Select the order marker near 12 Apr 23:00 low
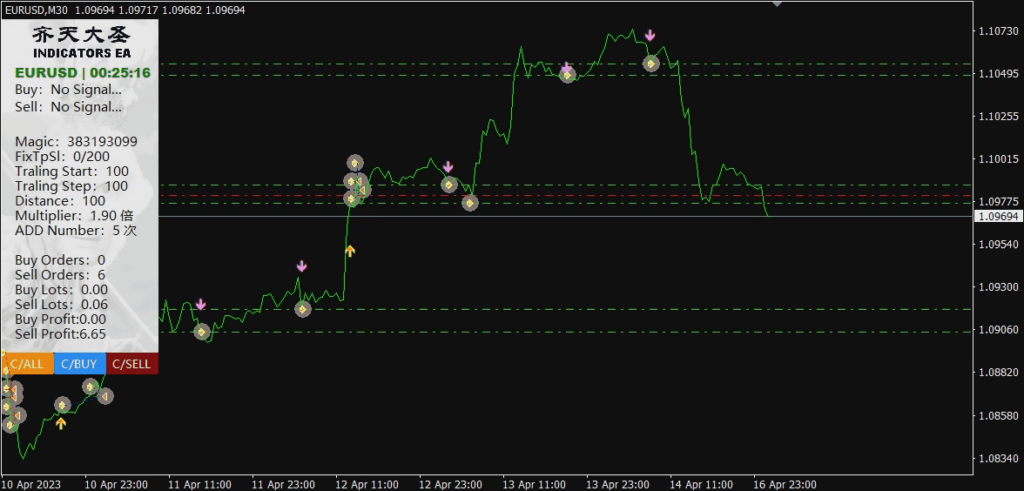Image resolution: width=1024 pixels, height=491 pixels. (470, 203)
